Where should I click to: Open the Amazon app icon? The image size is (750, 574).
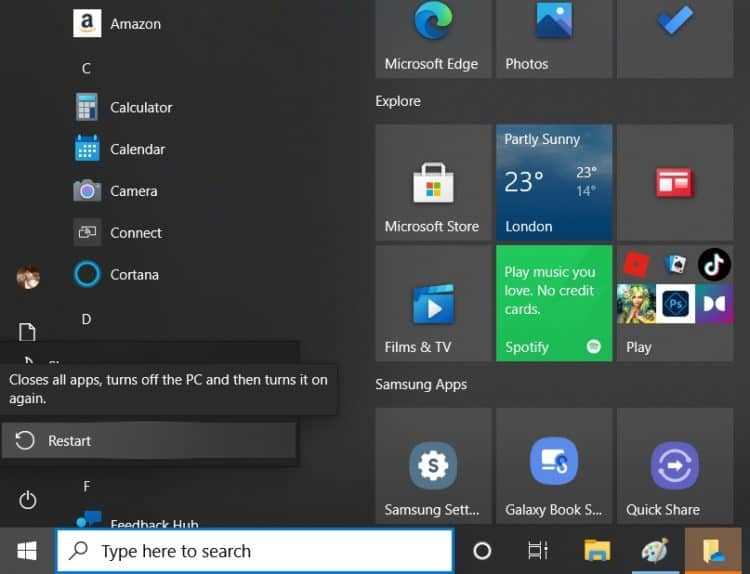coord(87,23)
